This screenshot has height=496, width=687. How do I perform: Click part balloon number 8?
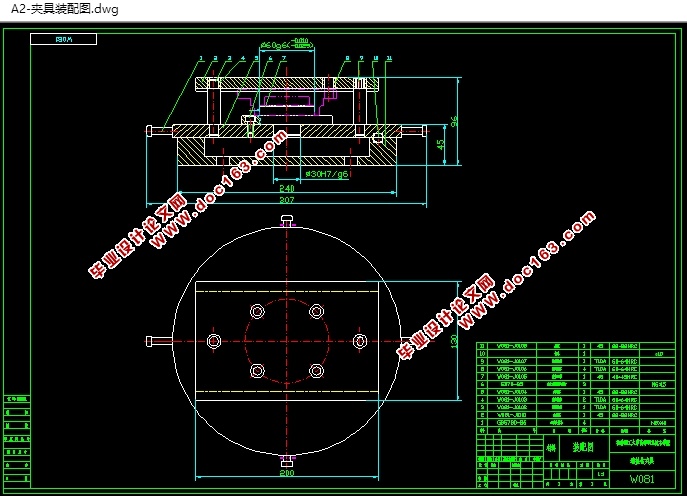point(347,58)
